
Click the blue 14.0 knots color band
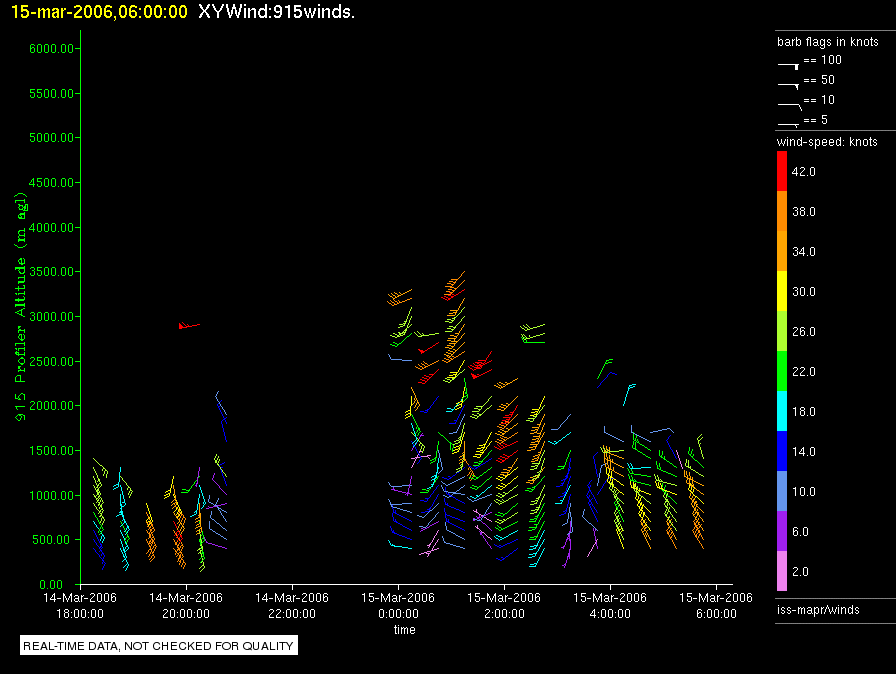click(x=782, y=451)
